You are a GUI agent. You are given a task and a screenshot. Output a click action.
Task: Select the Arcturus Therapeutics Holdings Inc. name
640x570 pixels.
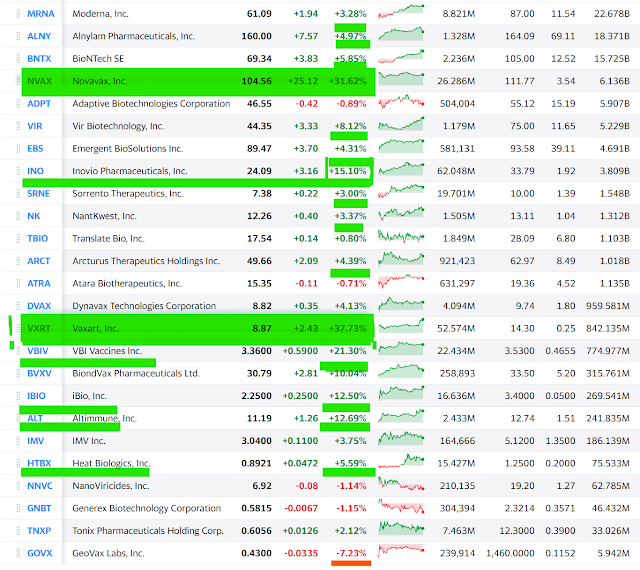146,261
